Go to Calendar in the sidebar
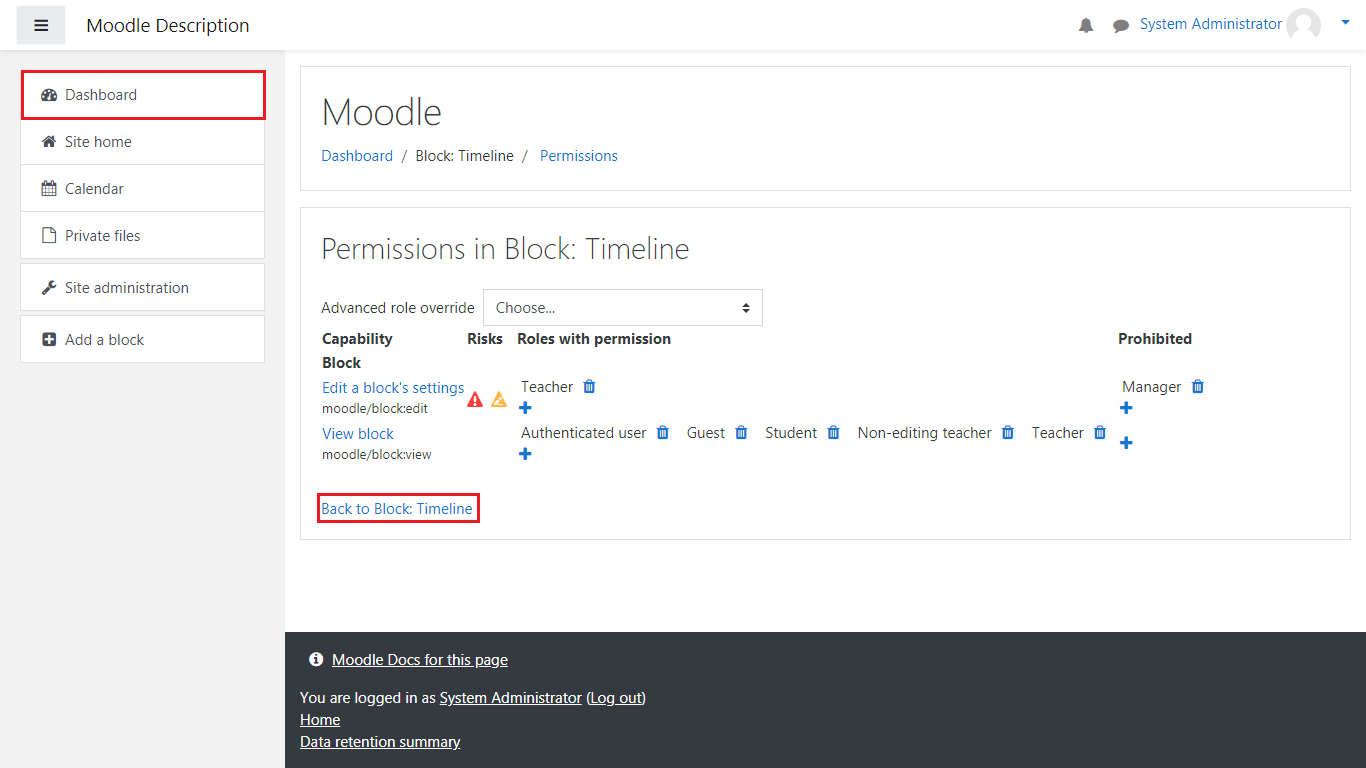1366x768 pixels. (x=94, y=189)
